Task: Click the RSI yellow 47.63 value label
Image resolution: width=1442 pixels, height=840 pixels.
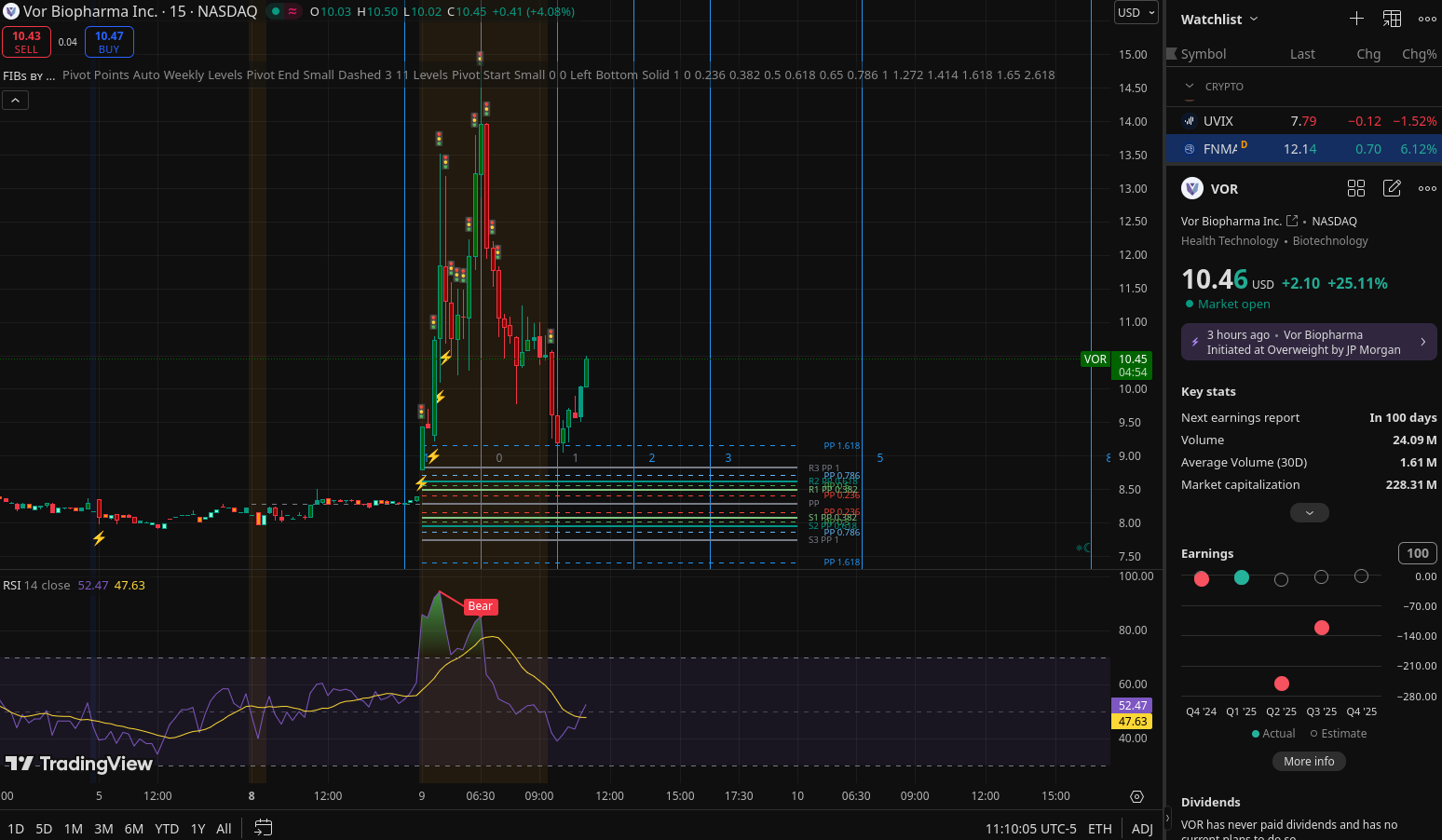Action: 1133,722
